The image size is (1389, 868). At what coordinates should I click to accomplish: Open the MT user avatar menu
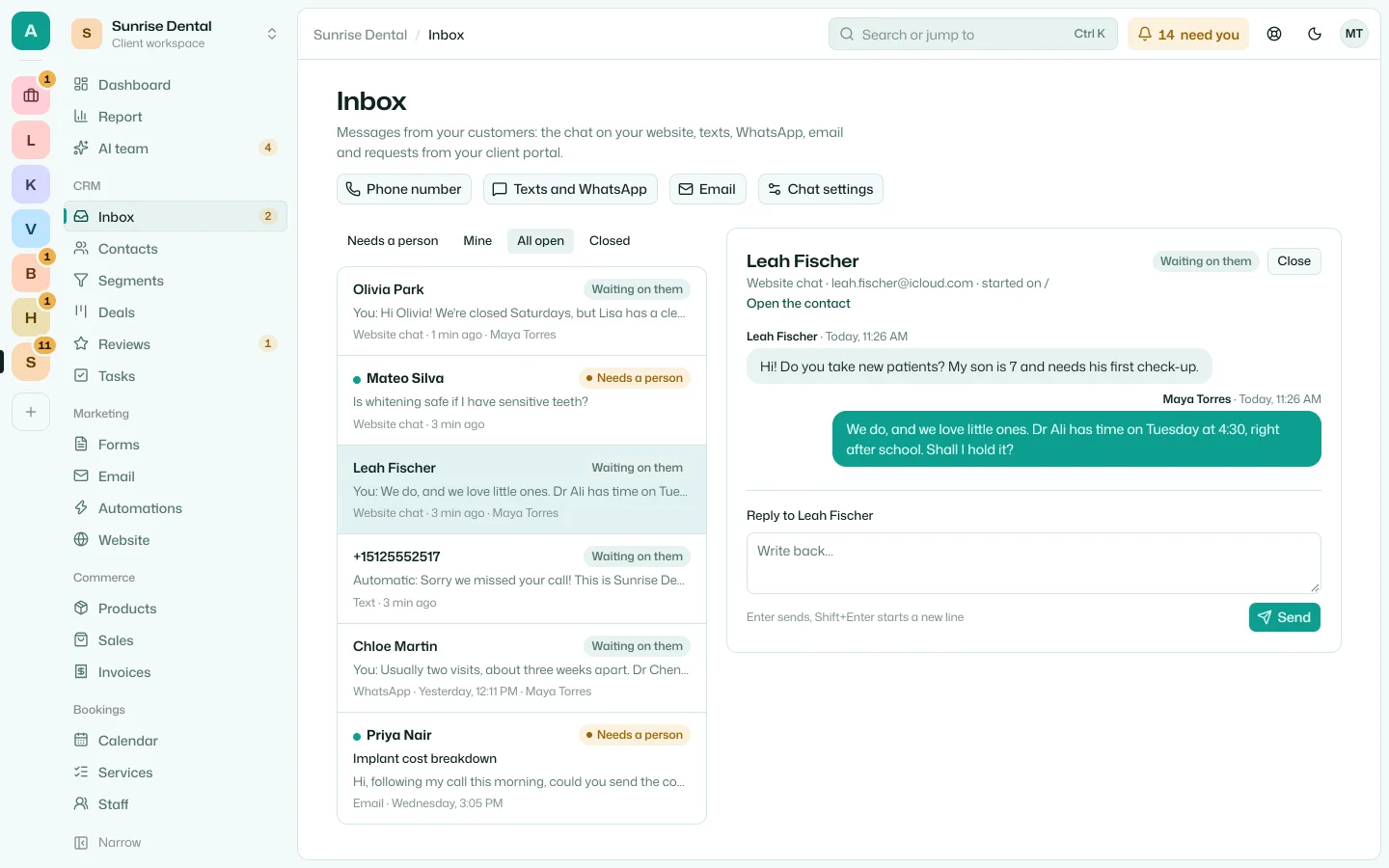point(1354,34)
